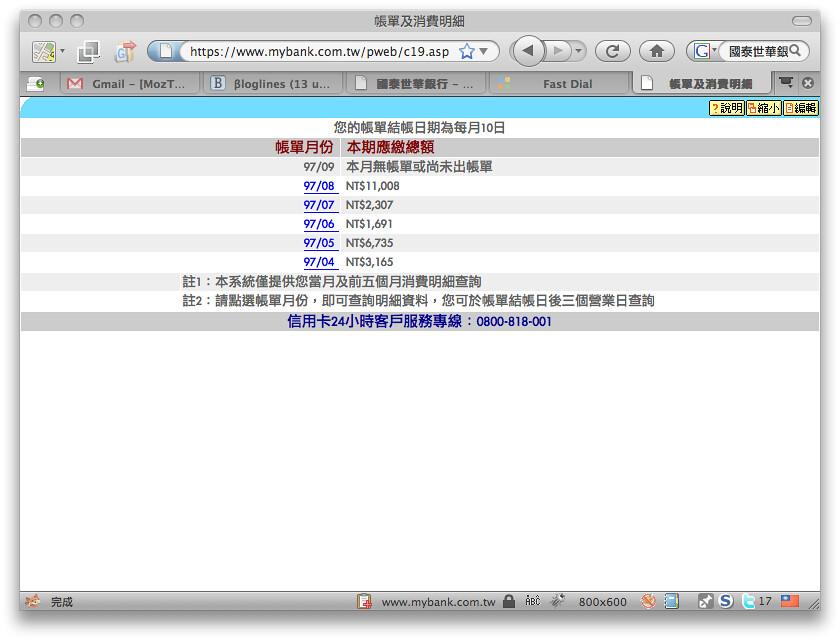This screenshot has width=840, height=640.
Task: Switch to the Gmail tab
Action: pos(128,84)
